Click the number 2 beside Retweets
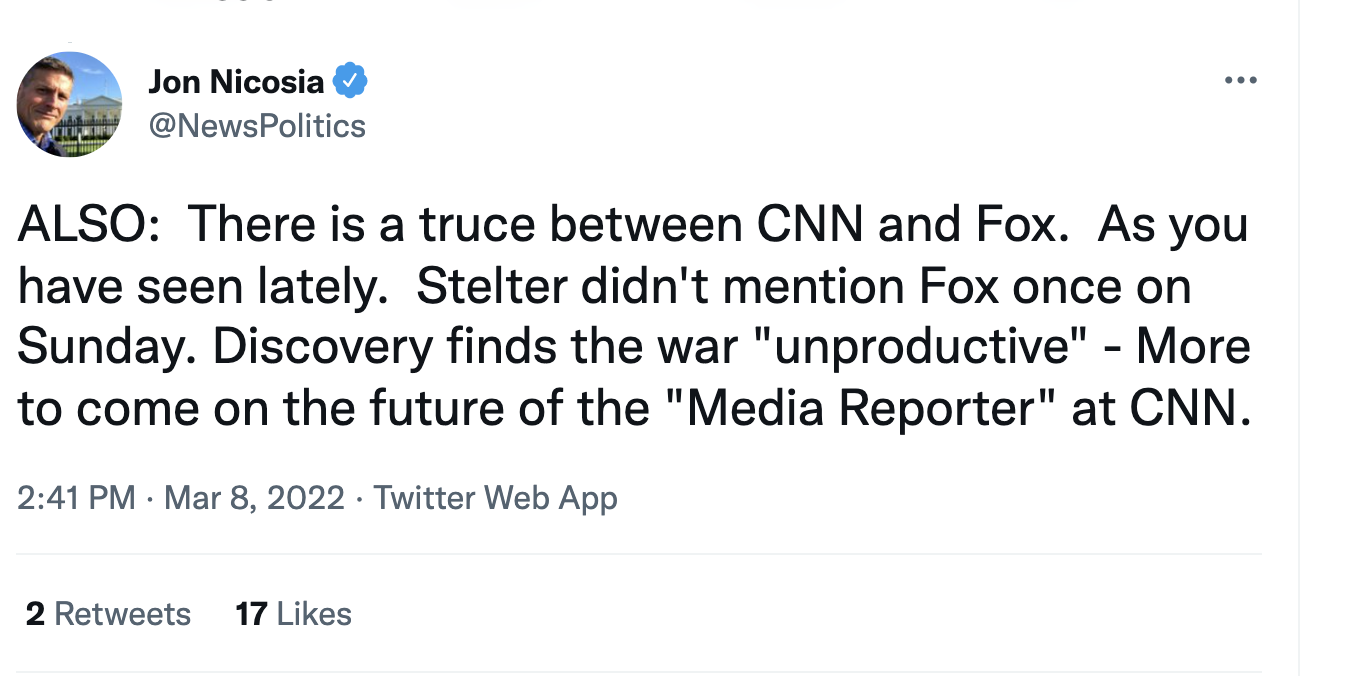Viewport: 1346px width, 676px height. tap(36, 614)
